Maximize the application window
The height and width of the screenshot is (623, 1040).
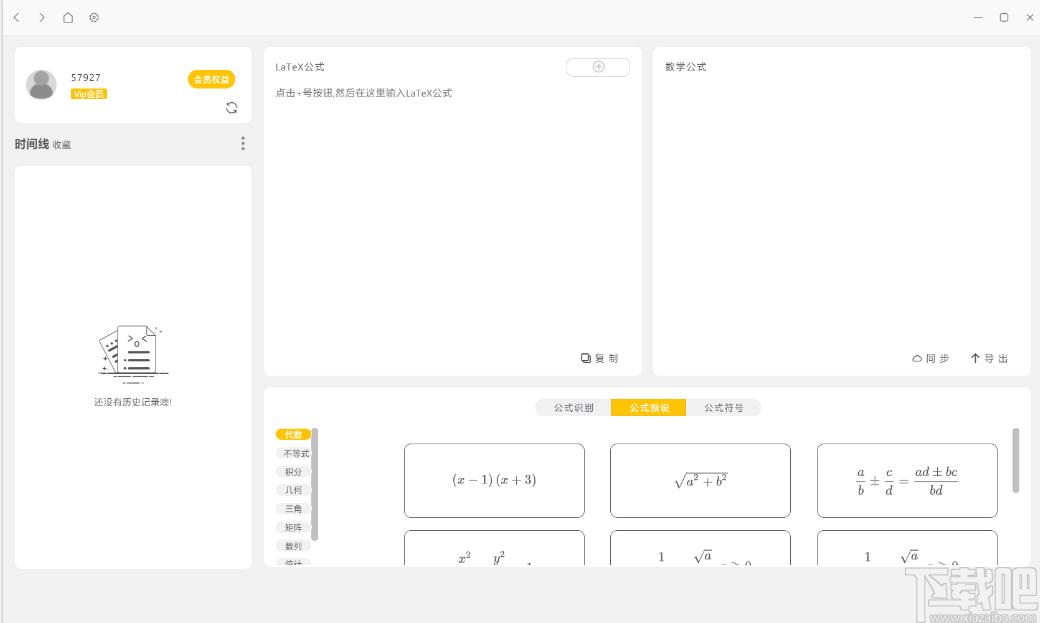(x=1004, y=17)
